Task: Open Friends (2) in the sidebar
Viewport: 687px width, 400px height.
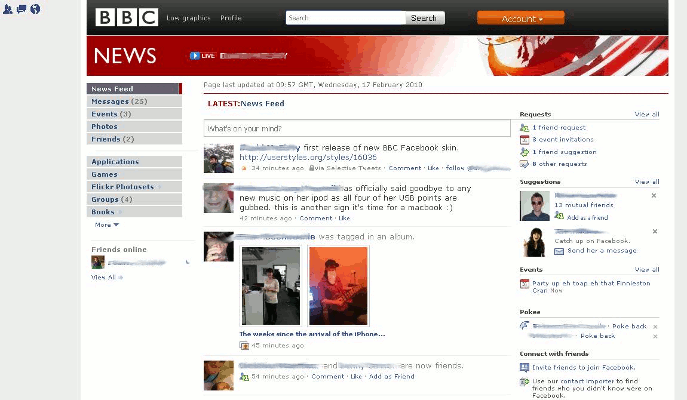Action: [134, 139]
